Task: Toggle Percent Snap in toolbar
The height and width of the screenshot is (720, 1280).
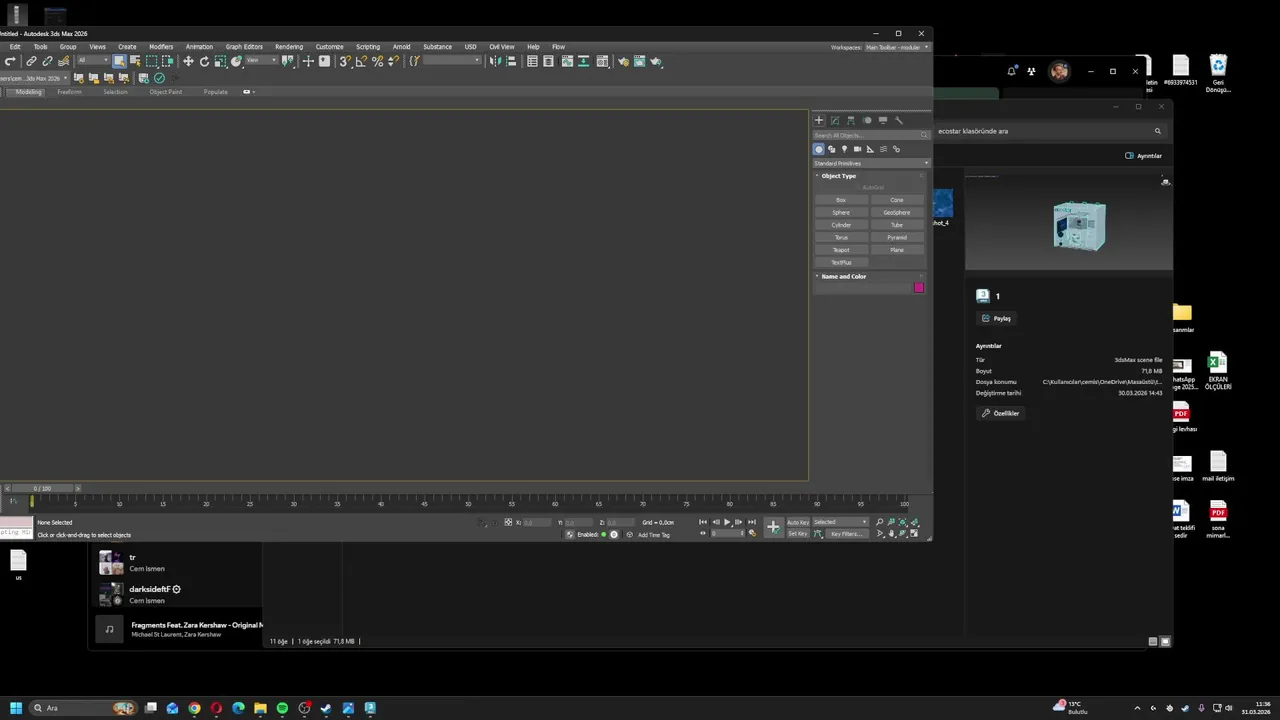Action: tap(378, 61)
